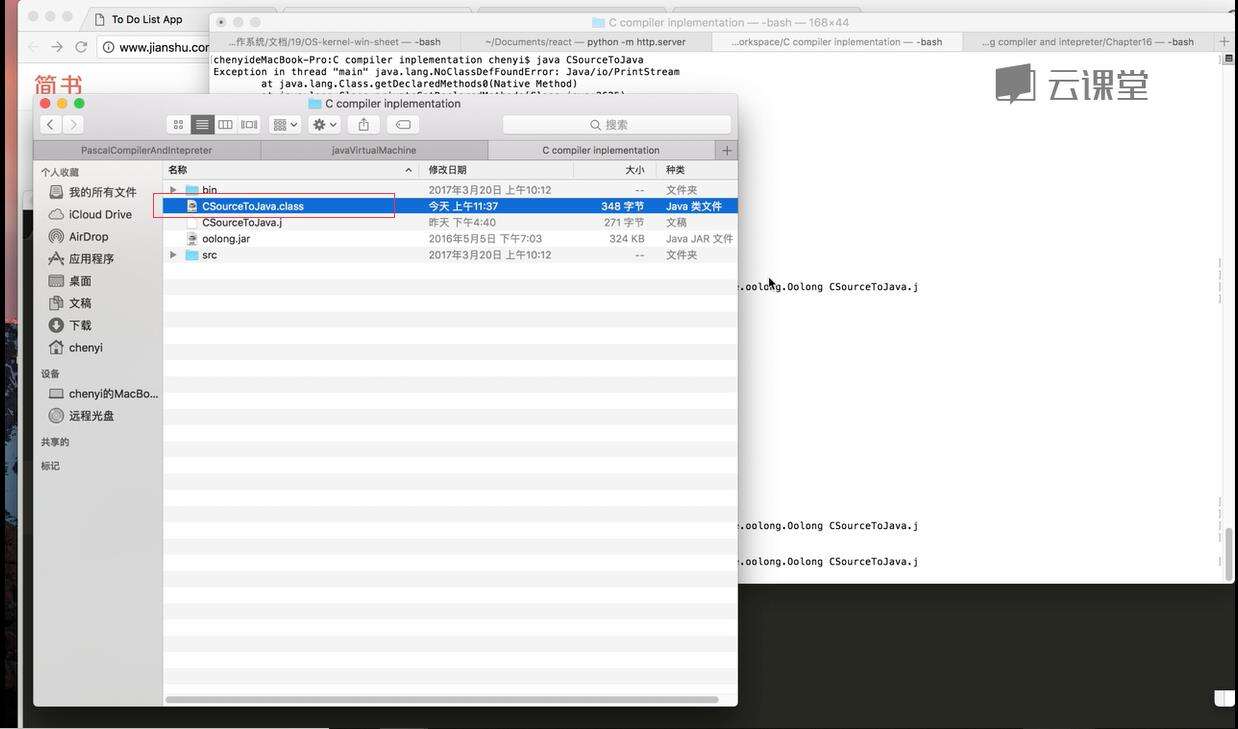The height and width of the screenshot is (729, 1238).
Task: Switch to the python -m http.server terminal tab
Action: pyautogui.click(x=585, y=42)
